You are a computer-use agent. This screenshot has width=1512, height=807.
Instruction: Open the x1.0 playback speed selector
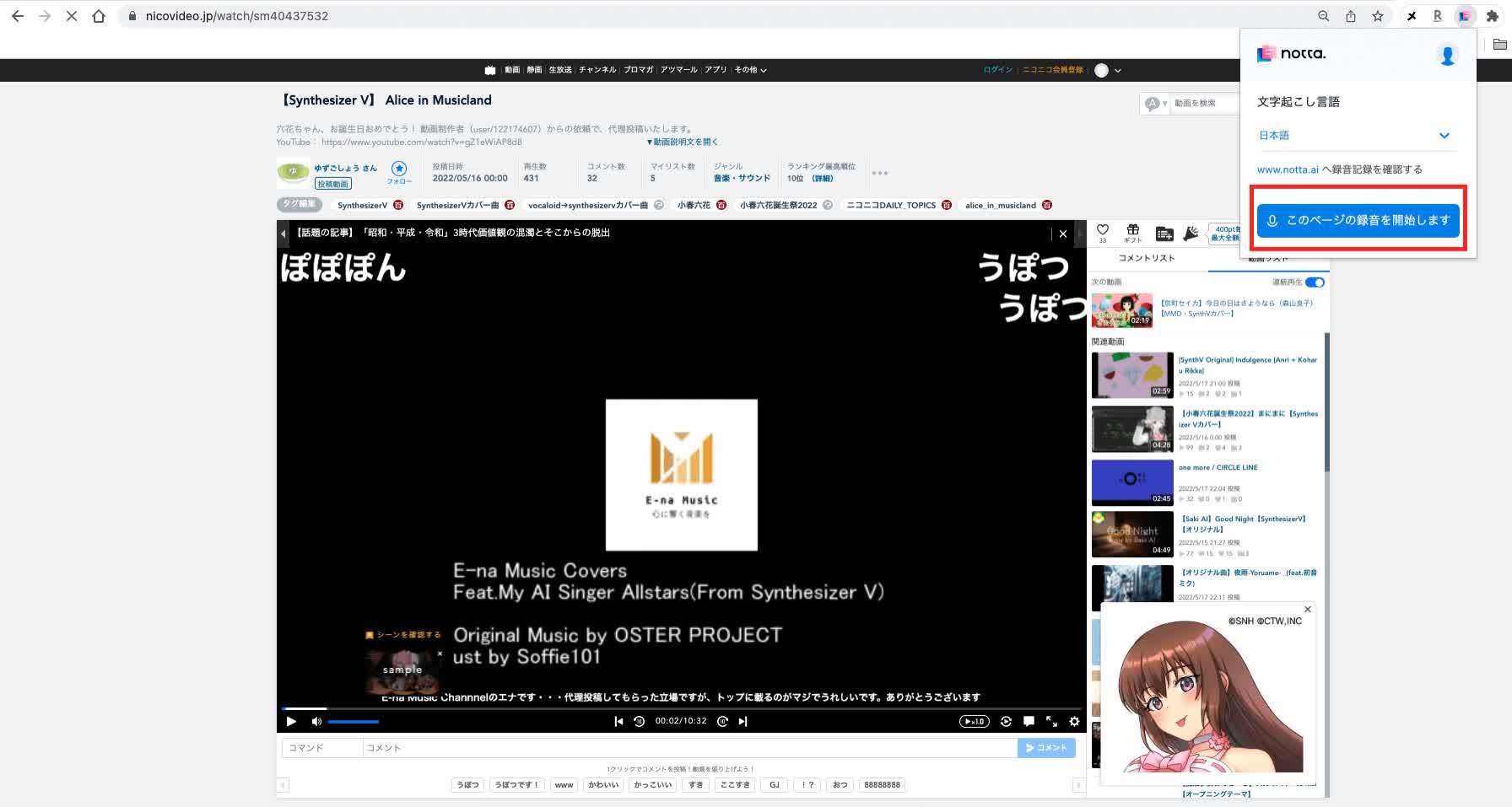tap(974, 721)
